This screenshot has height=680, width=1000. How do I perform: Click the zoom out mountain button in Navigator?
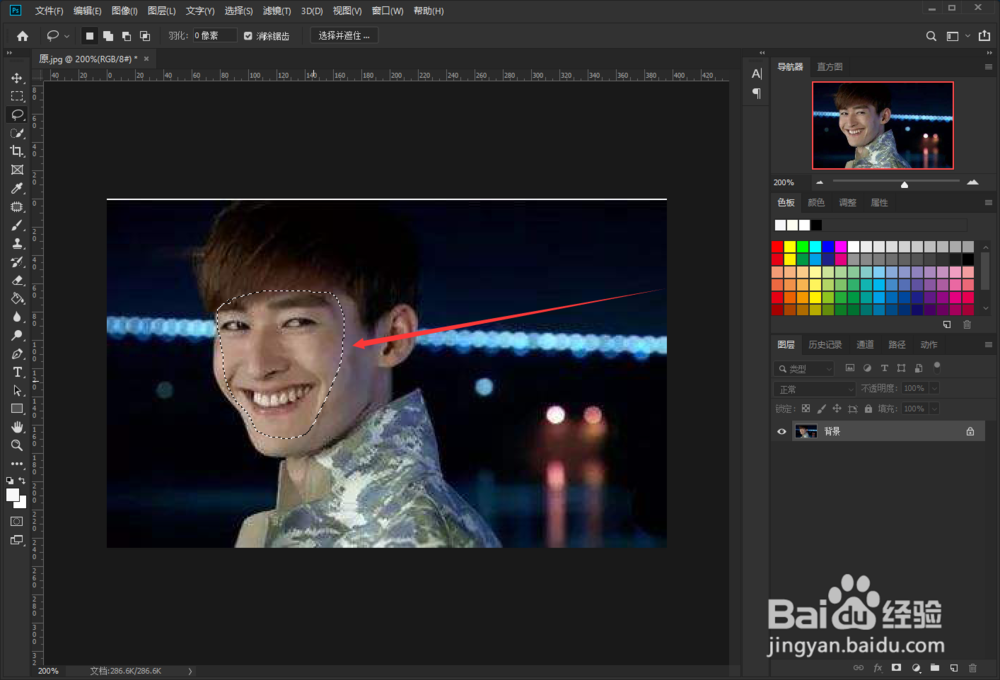820,182
